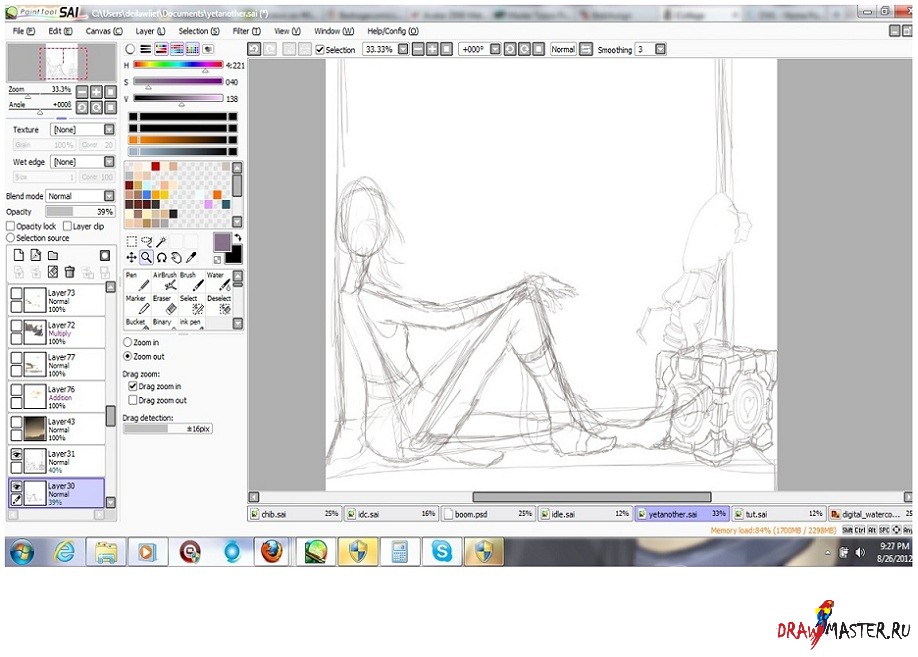Show Layer73 via its visibility box
918x657 pixels.
click(16, 293)
